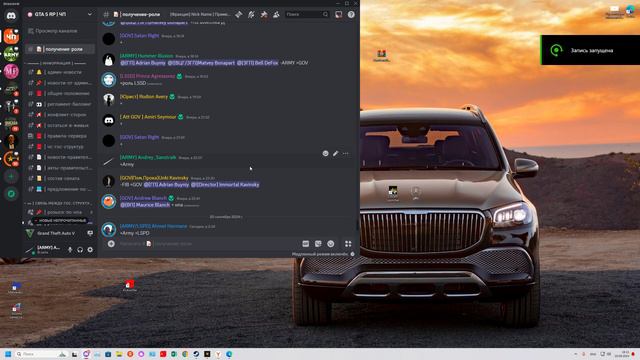Screen dimensions: 640x360
Task: Open threads icon in channel header
Action: pos(239,15)
